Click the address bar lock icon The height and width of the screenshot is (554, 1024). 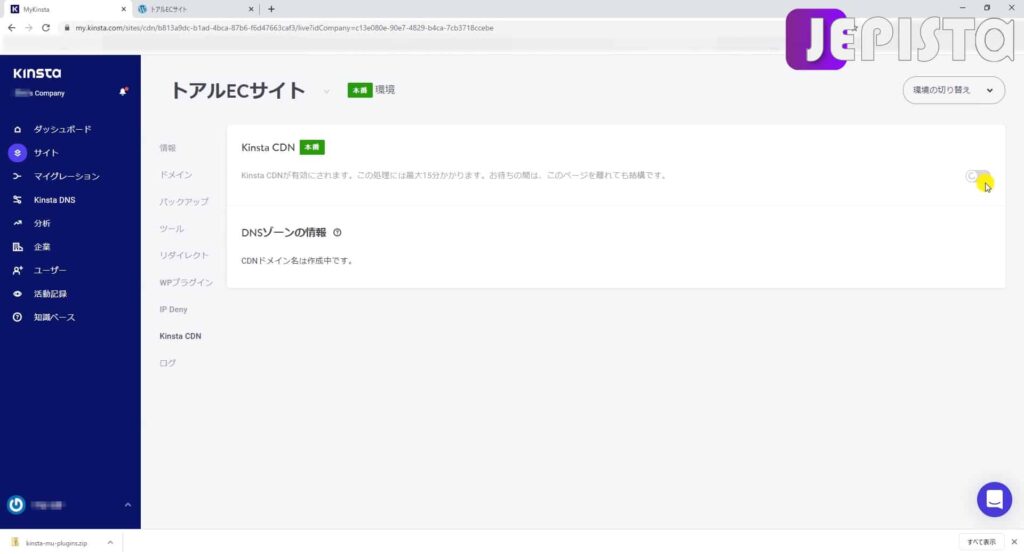(x=67, y=28)
